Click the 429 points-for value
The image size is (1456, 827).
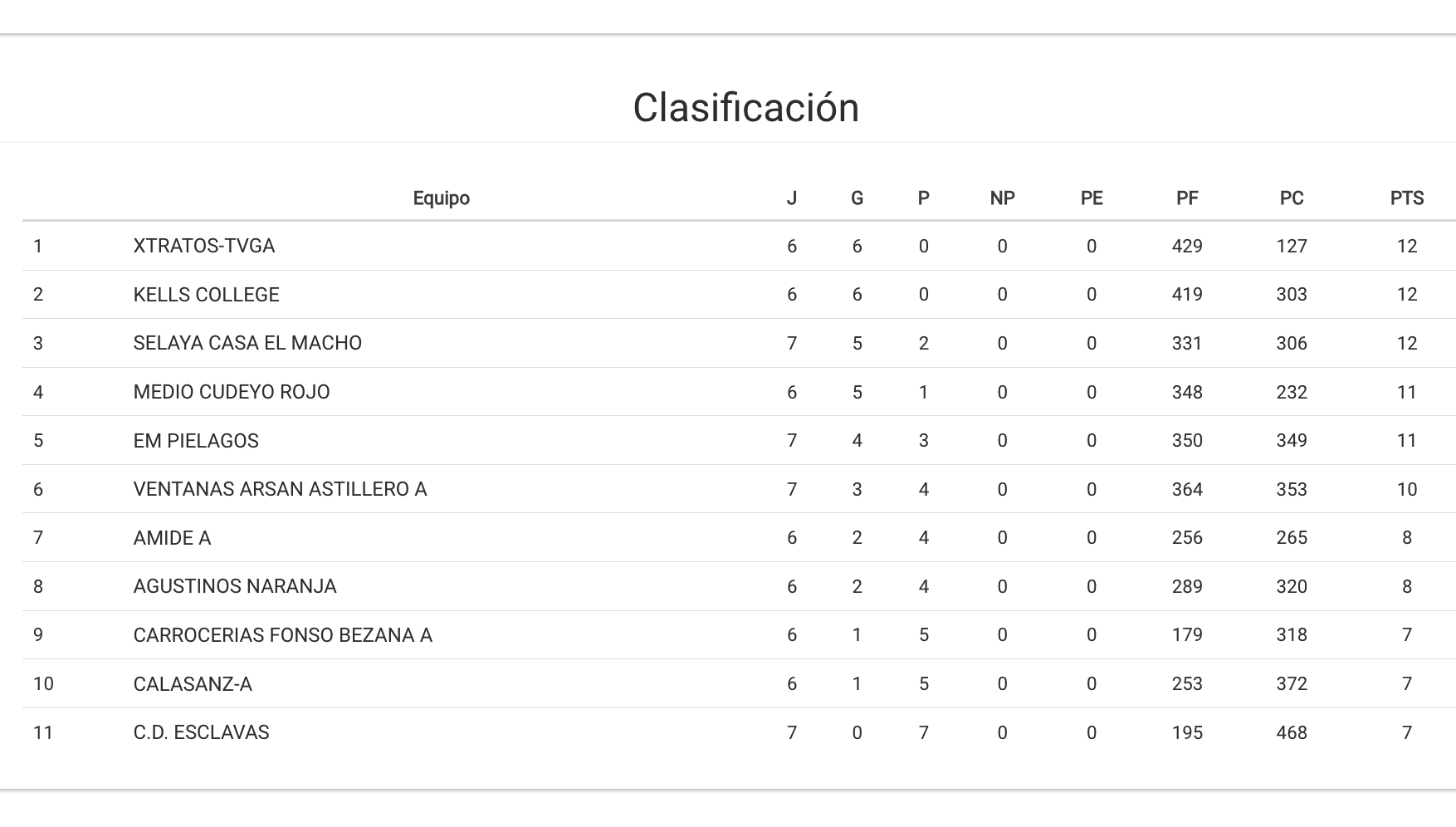[1186, 246]
